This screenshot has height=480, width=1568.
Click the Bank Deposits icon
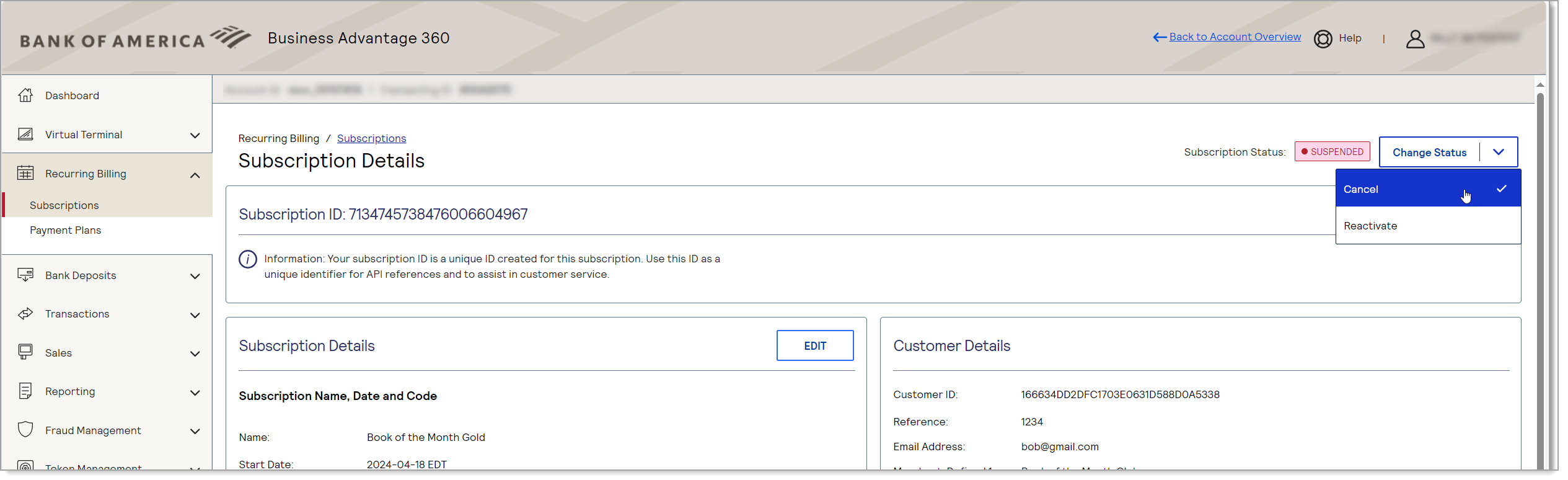[x=25, y=275]
